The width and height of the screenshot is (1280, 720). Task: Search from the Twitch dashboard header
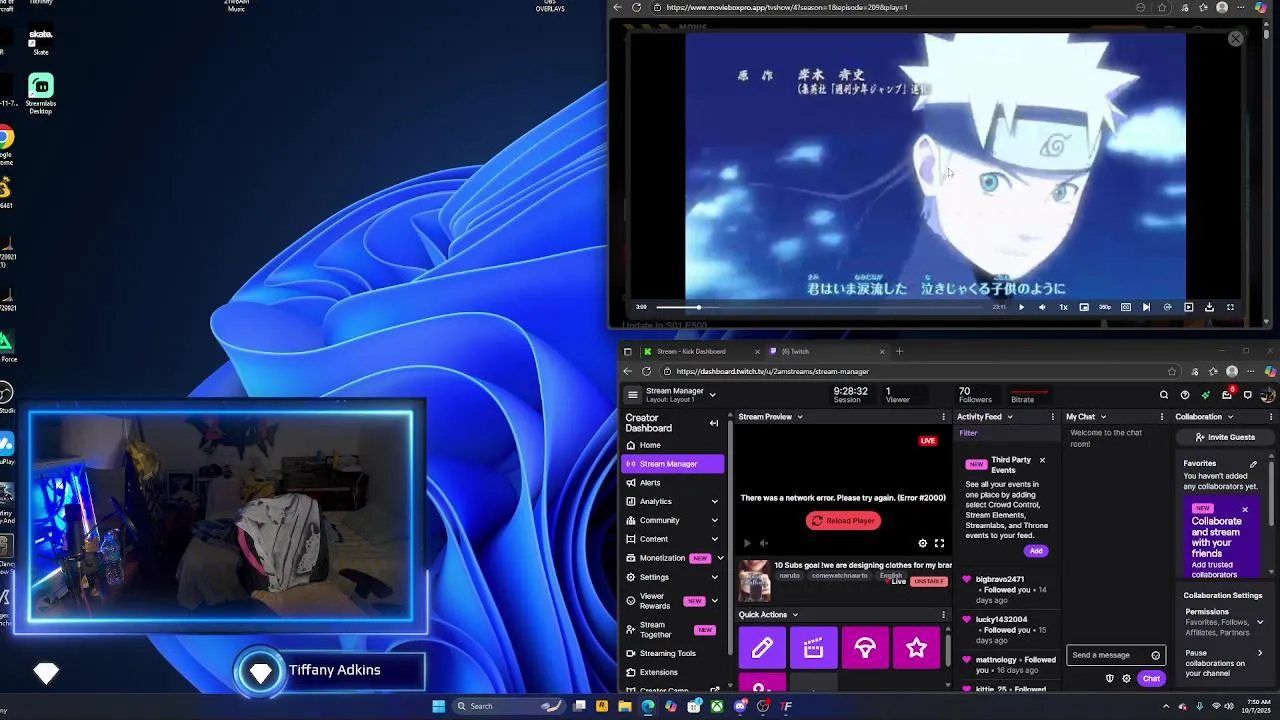tap(1164, 395)
